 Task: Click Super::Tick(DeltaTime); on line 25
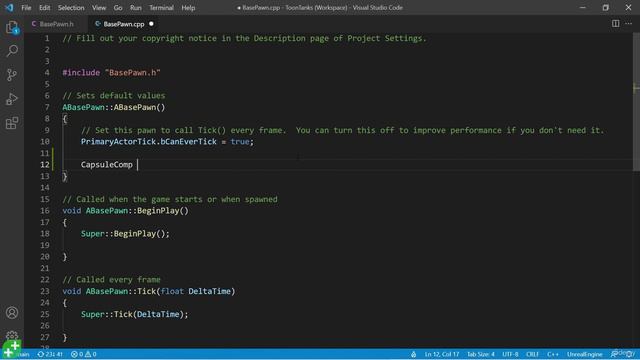[135, 314]
